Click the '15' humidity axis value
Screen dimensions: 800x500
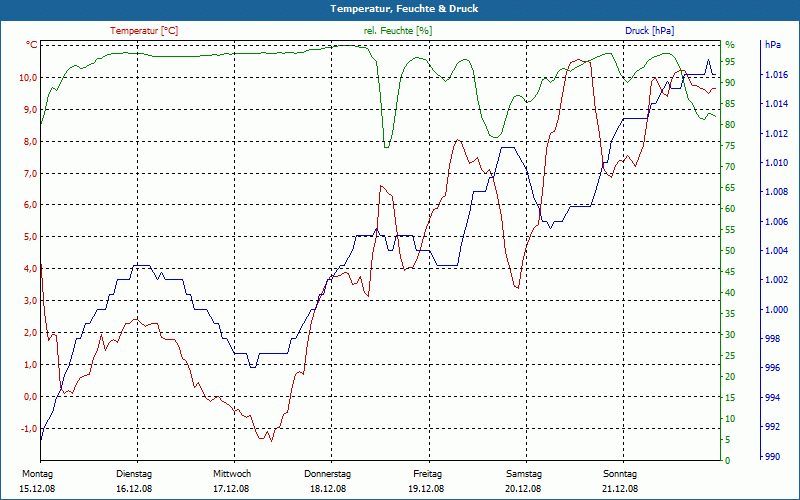(x=730, y=397)
